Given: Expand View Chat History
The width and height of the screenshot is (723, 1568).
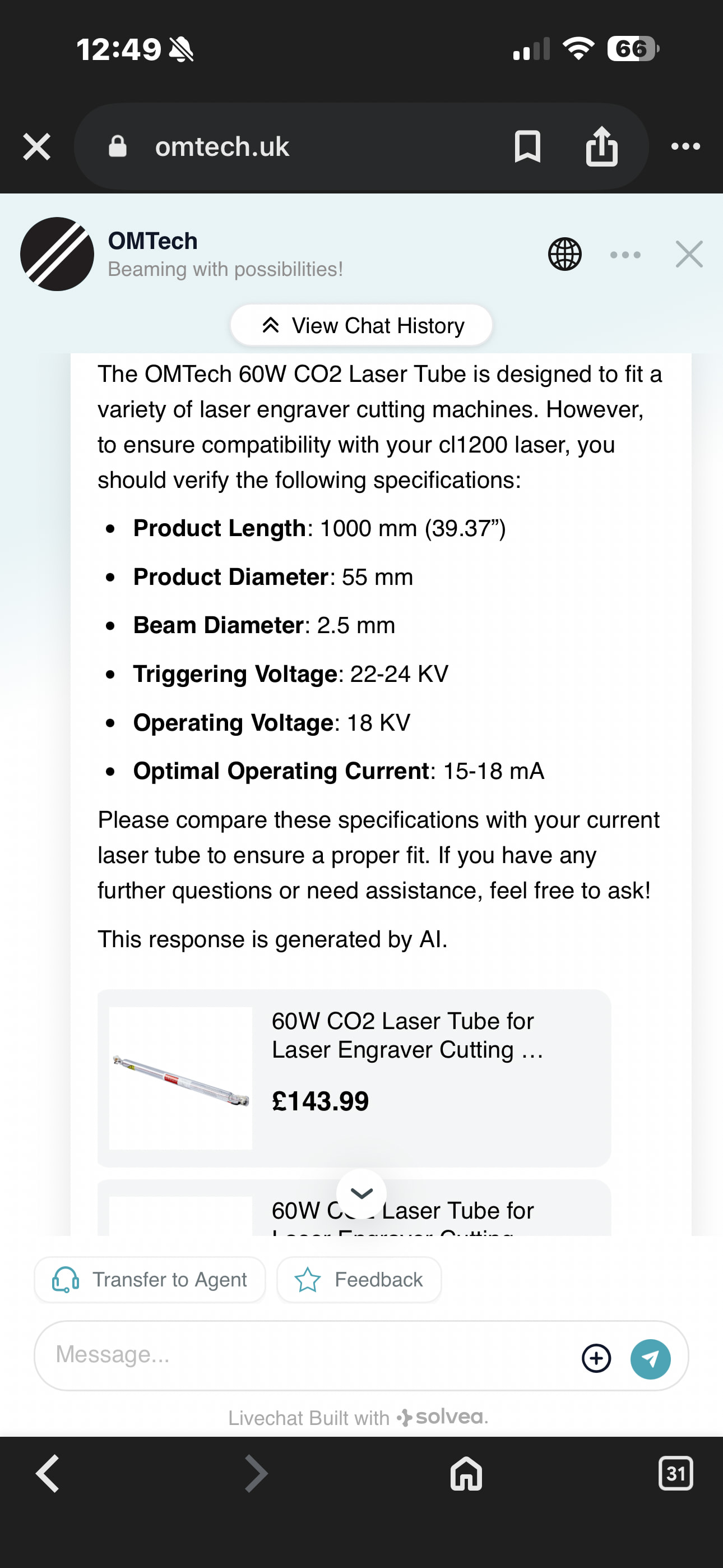Looking at the screenshot, I should (361, 326).
